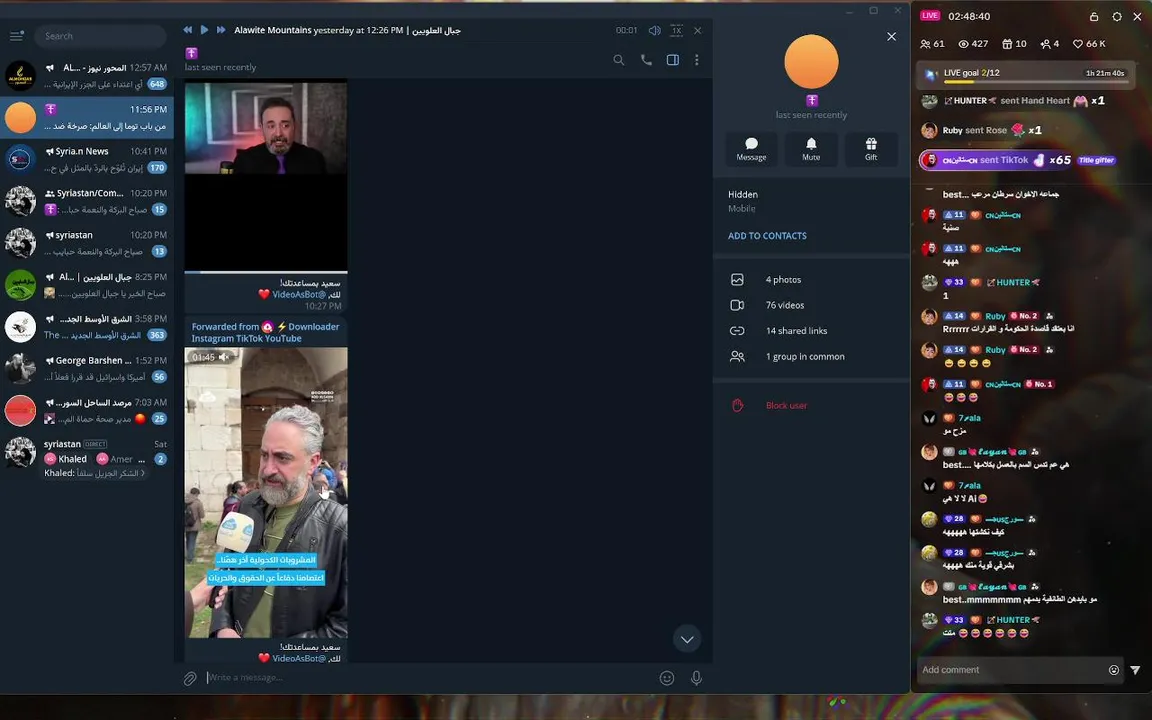The height and width of the screenshot is (720, 1152).
Task: Open the 7:03 AM chat with 25 unread
Action: tap(87, 411)
